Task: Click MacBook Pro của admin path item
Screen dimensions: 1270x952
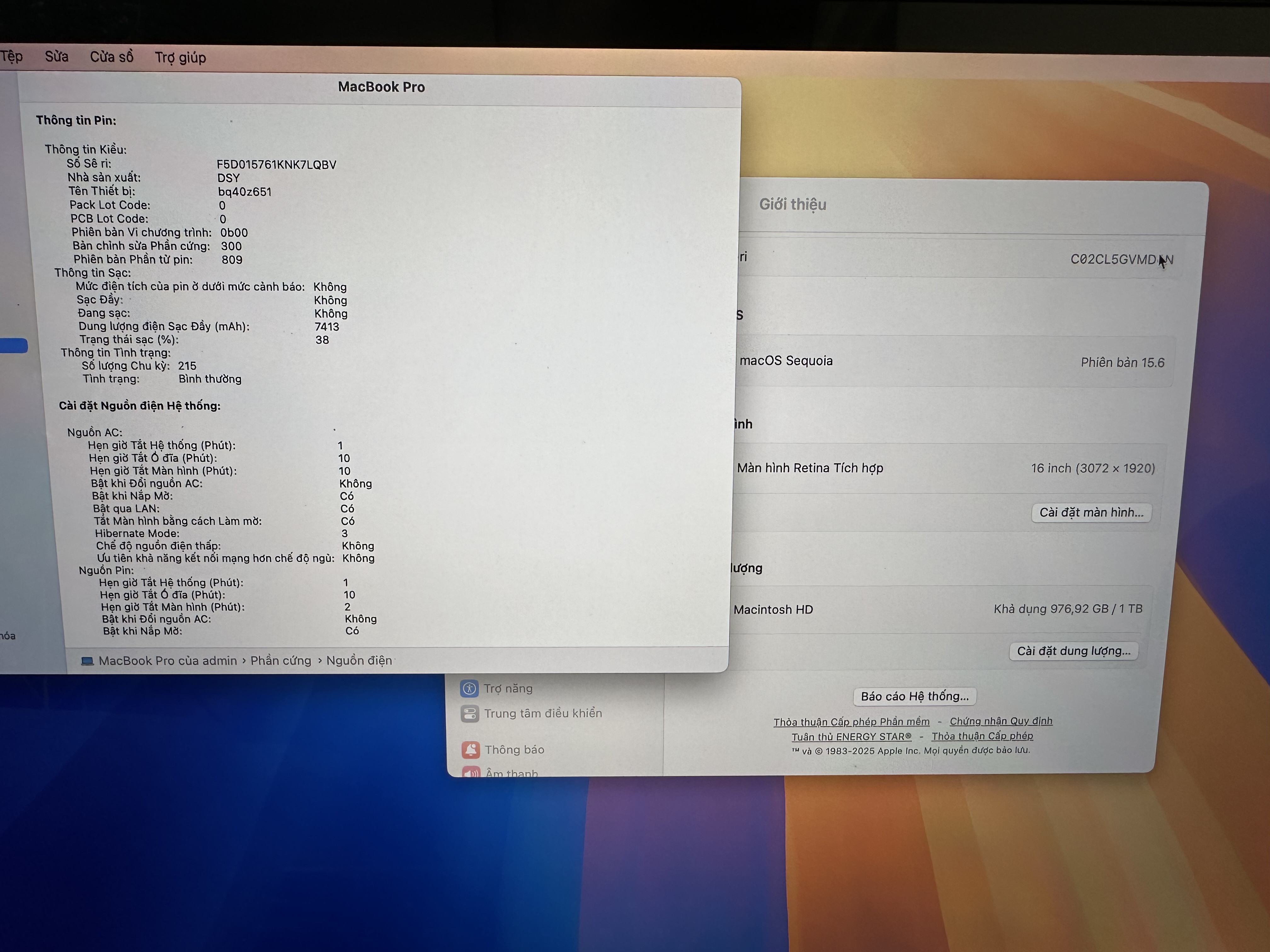Action: 168,660
